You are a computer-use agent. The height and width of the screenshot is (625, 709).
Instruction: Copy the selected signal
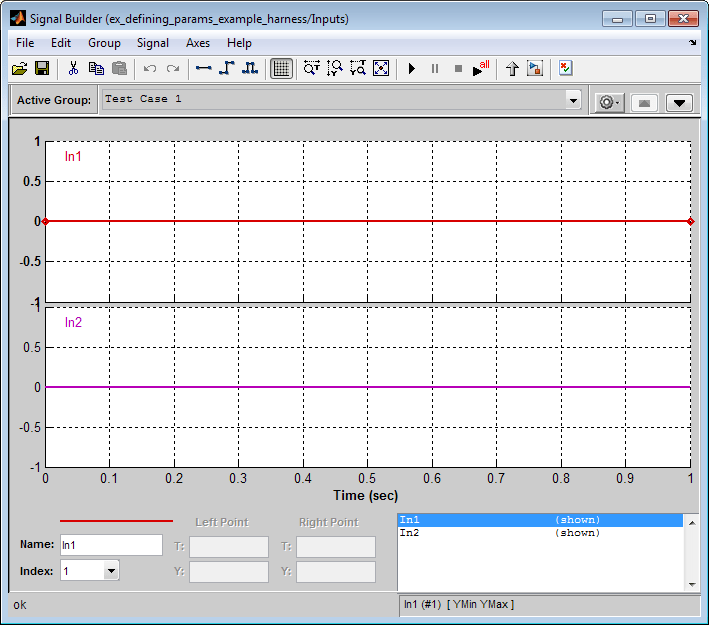coord(96,69)
